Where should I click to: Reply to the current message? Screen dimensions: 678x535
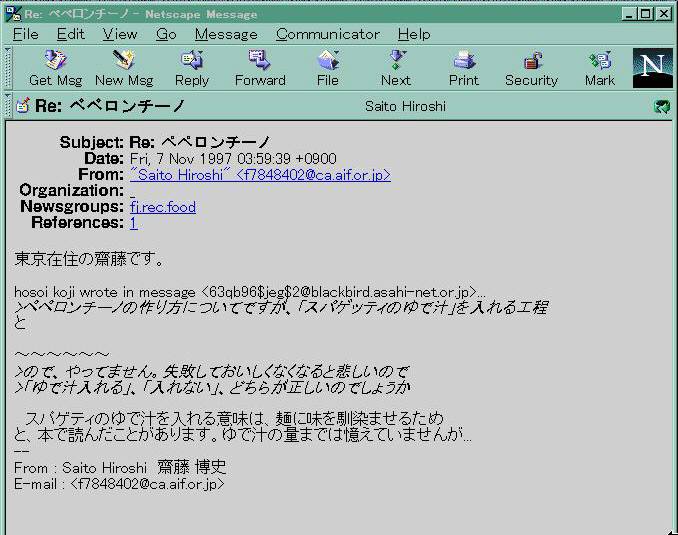tap(192, 68)
